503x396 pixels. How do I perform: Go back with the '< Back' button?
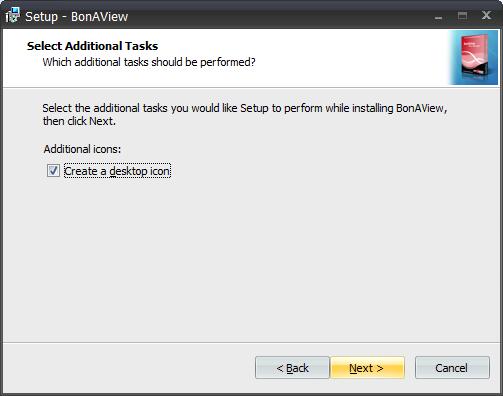pyautogui.click(x=292, y=368)
